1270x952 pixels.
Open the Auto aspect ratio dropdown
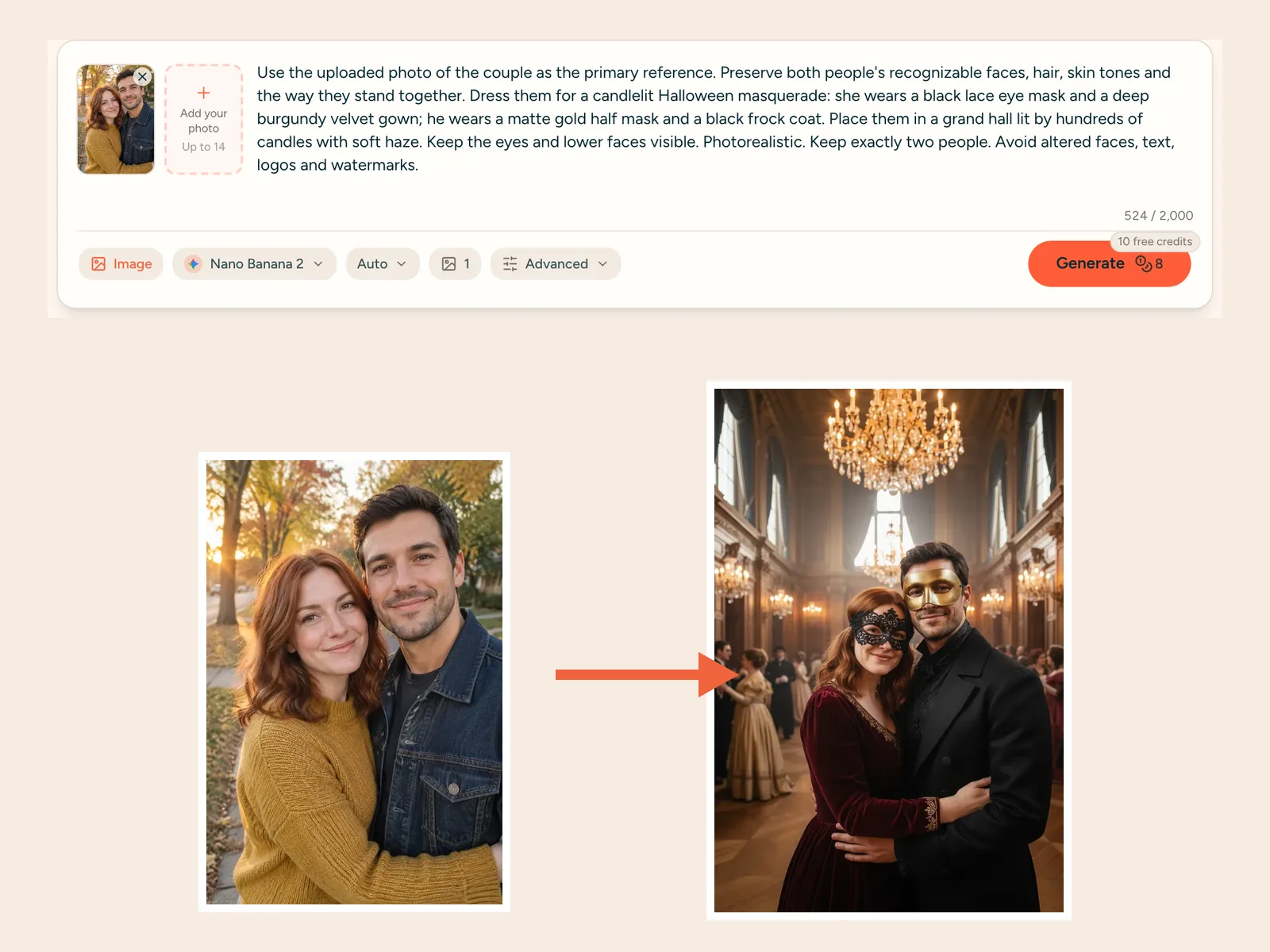[x=383, y=264]
